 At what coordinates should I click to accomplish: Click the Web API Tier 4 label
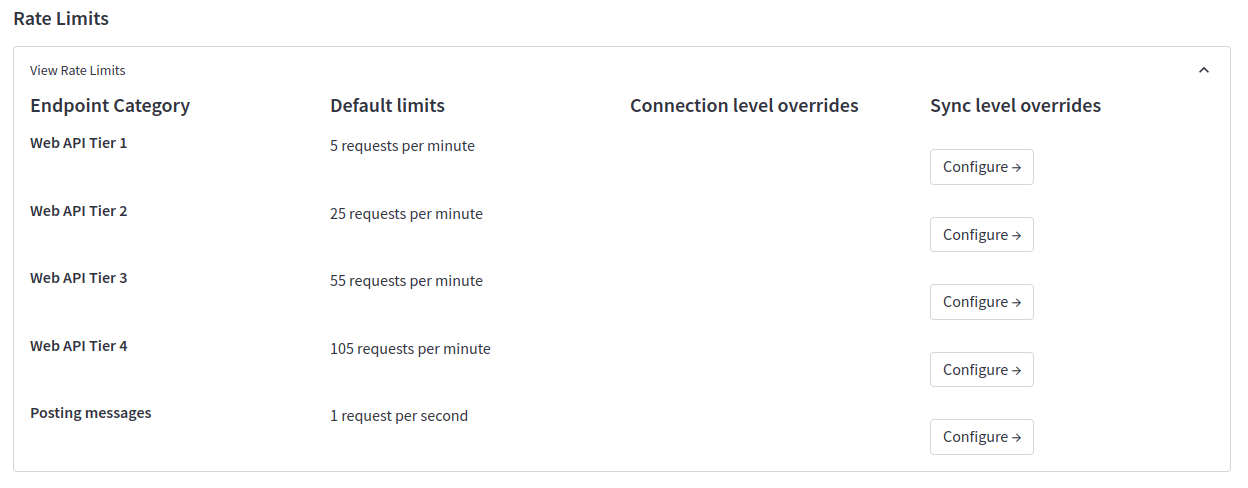pyautogui.click(x=78, y=346)
